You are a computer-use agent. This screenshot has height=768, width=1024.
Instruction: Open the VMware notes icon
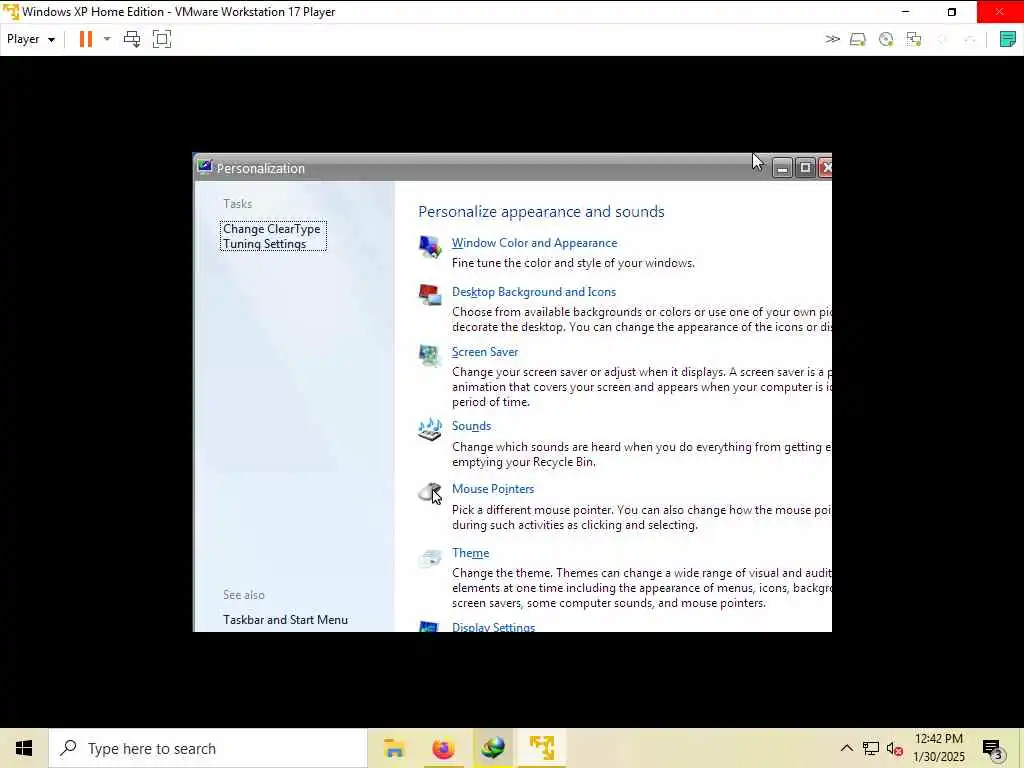pyautogui.click(x=1008, y=39)
